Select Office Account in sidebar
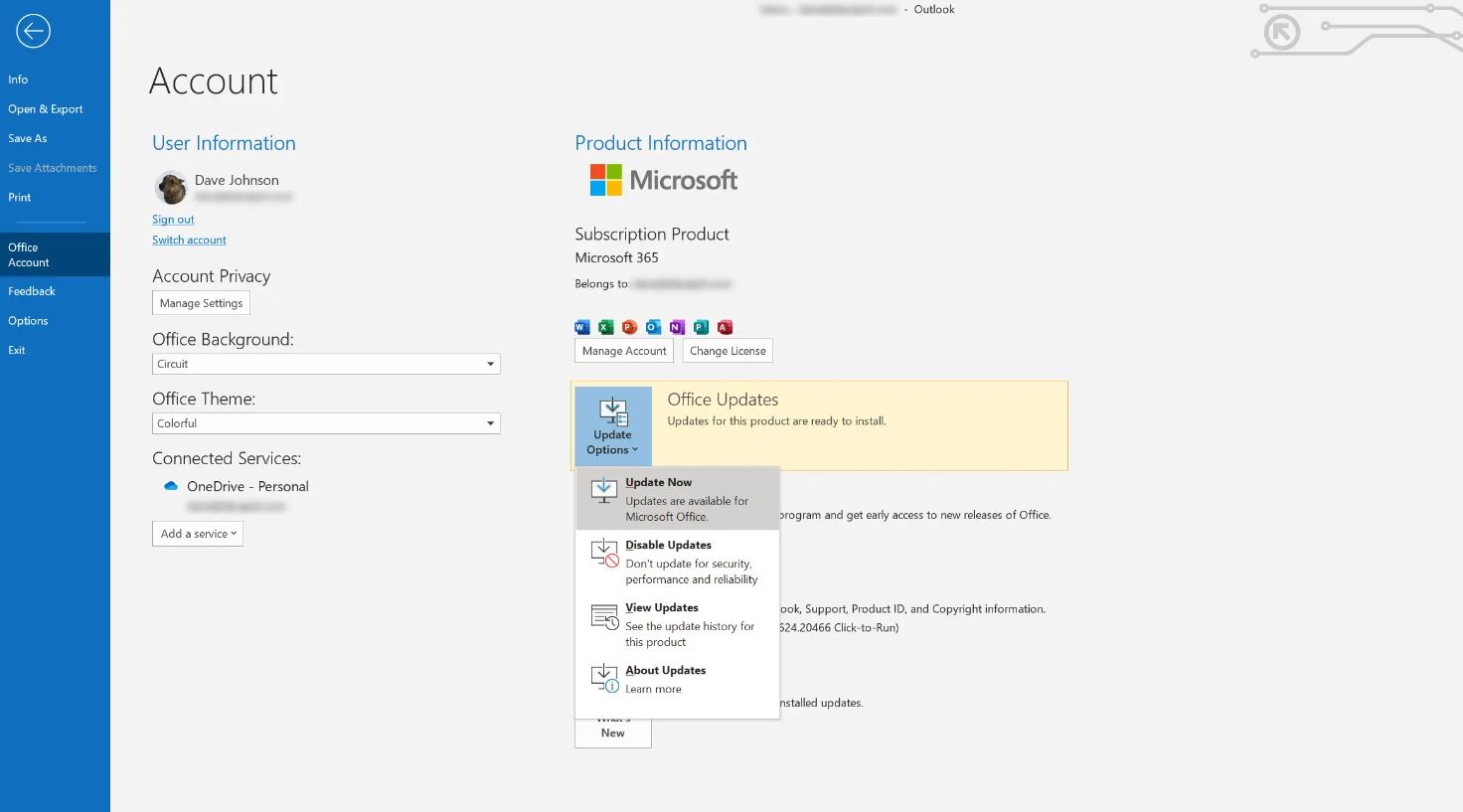1463x812 pixels. pyautogui.click(x=55, y=254)
